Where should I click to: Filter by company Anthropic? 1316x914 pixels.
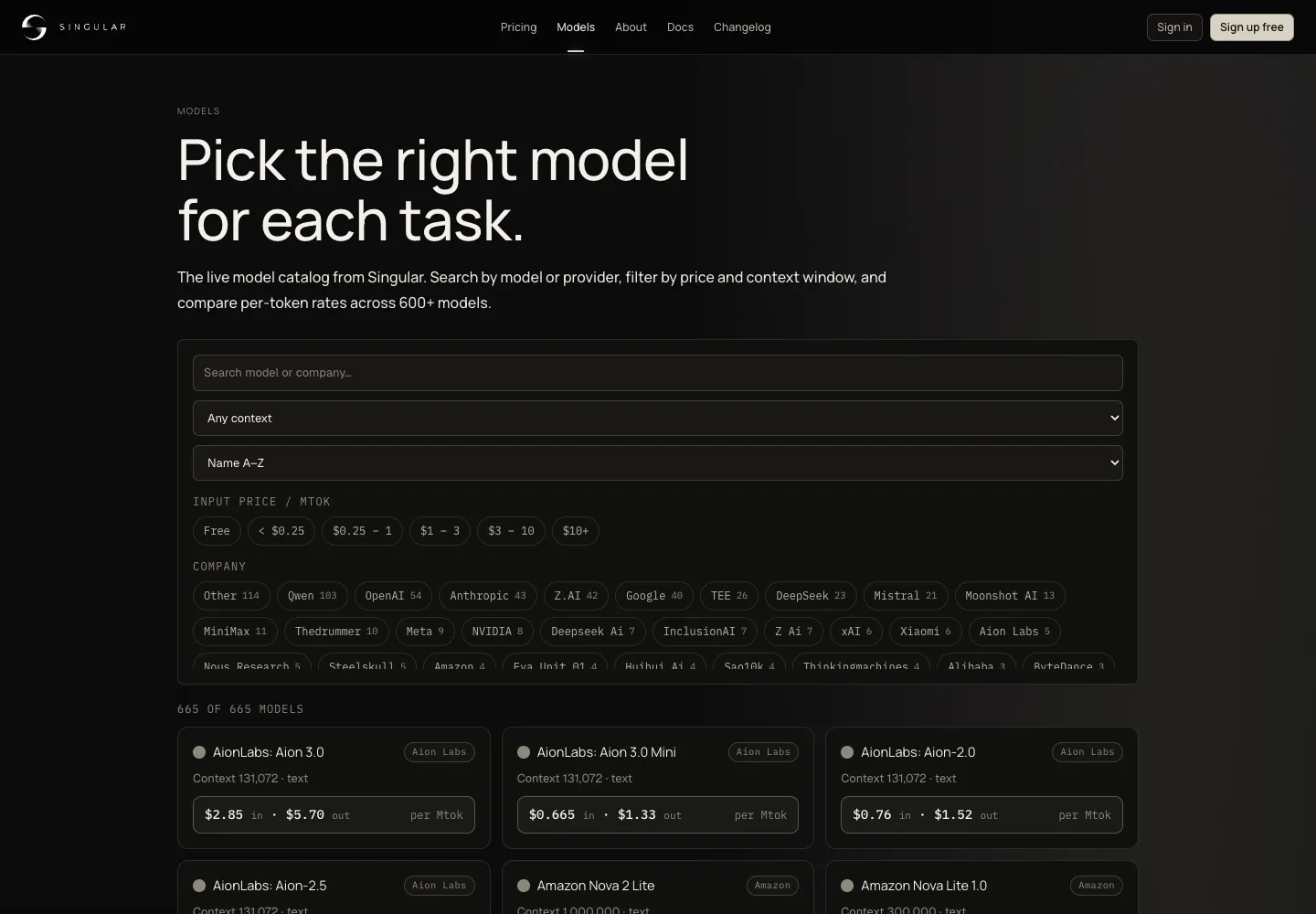488,596
